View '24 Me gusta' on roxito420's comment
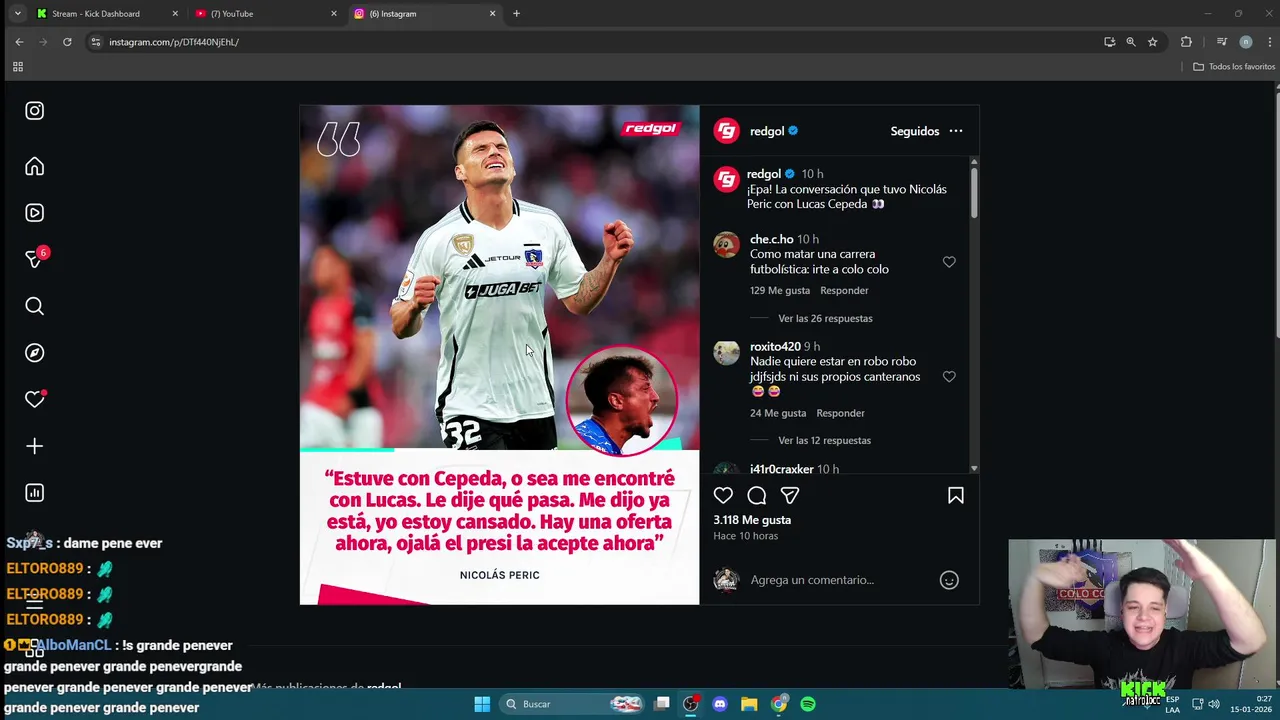1280x720 pixels. [778, 413]
